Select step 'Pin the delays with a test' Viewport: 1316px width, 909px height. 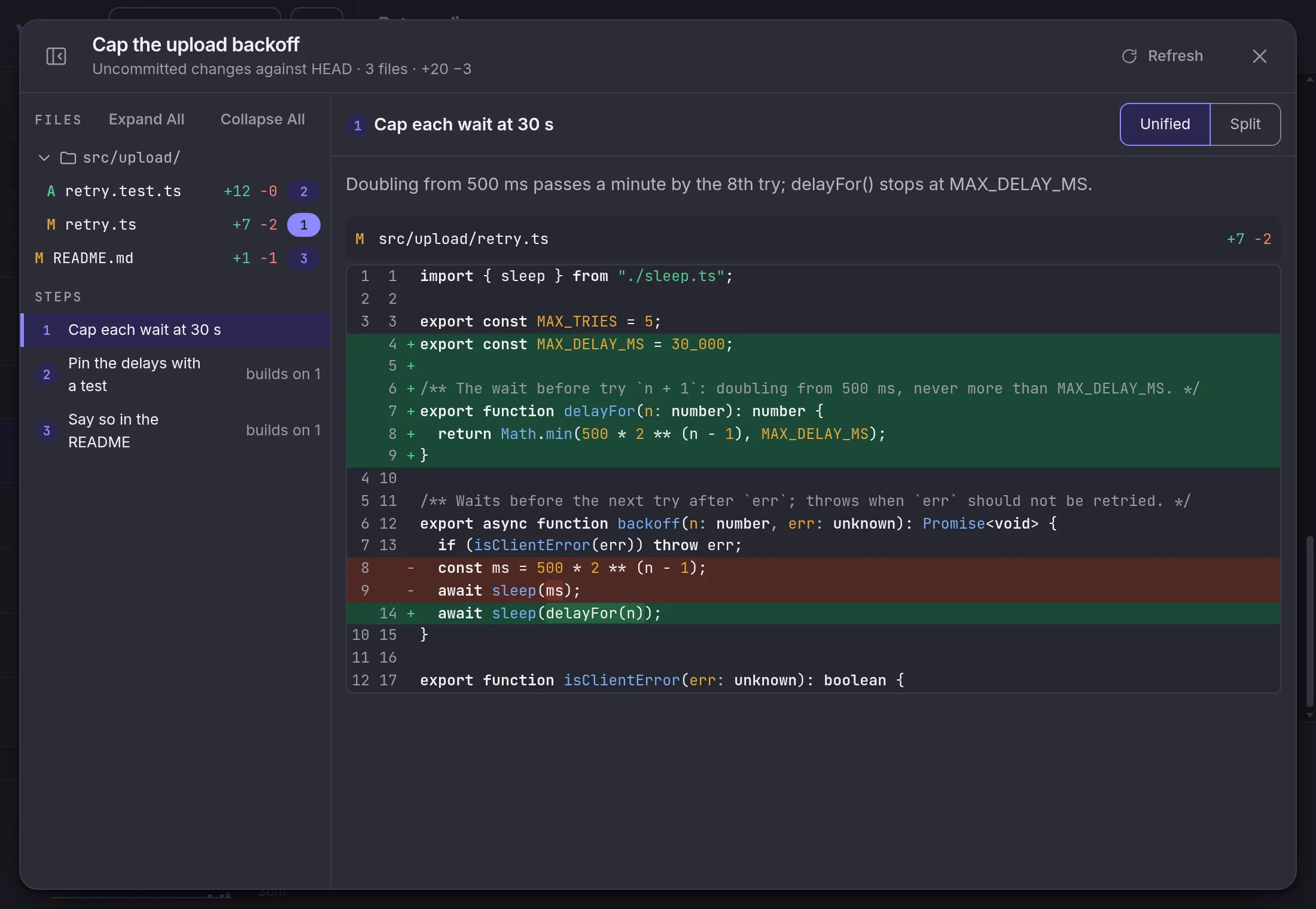(x=176, y=375)
